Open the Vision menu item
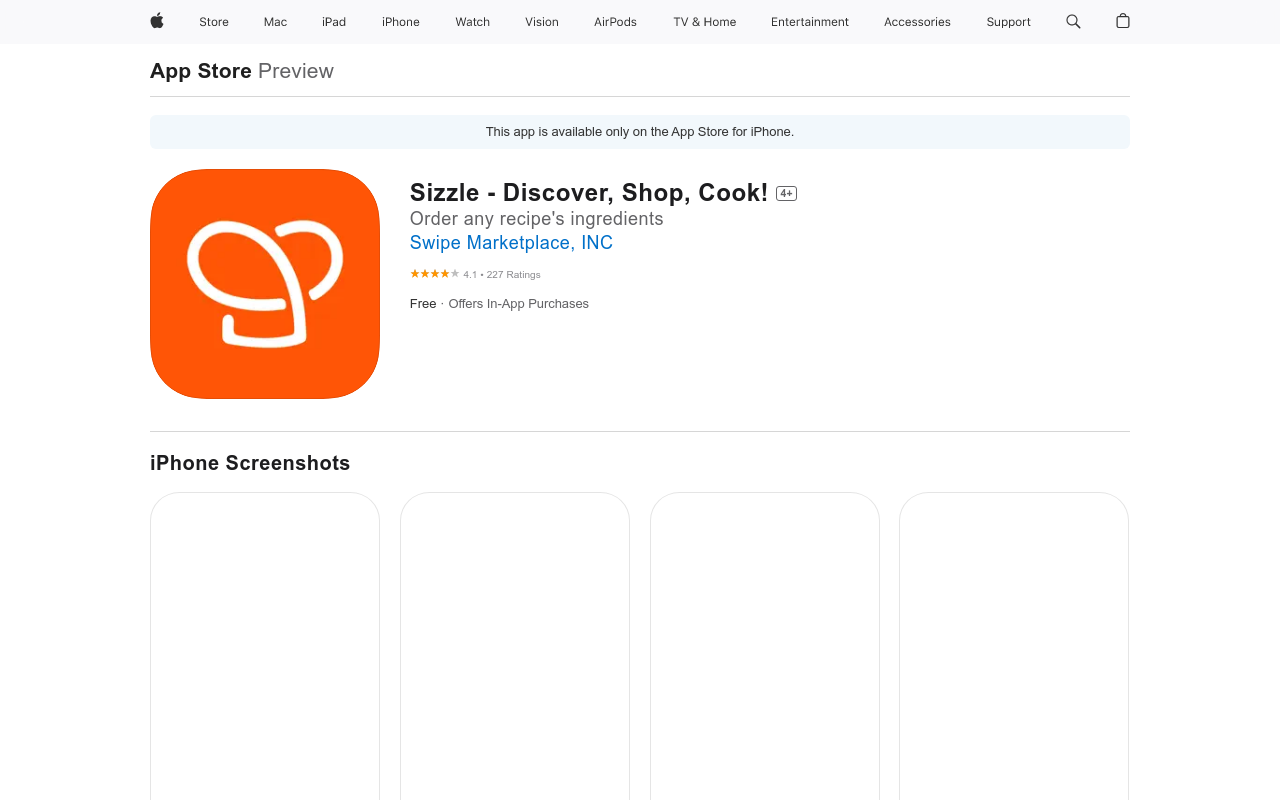The width and height of the screenshot is (1280, 800). tap(542, 22)
